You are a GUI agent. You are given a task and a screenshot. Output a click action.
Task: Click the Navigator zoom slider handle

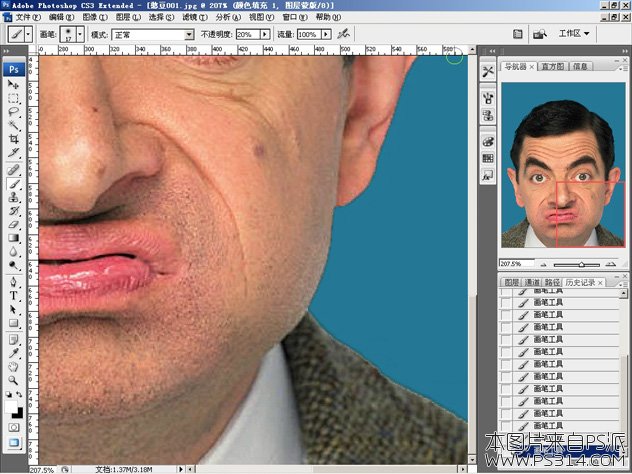click(581, 265)
